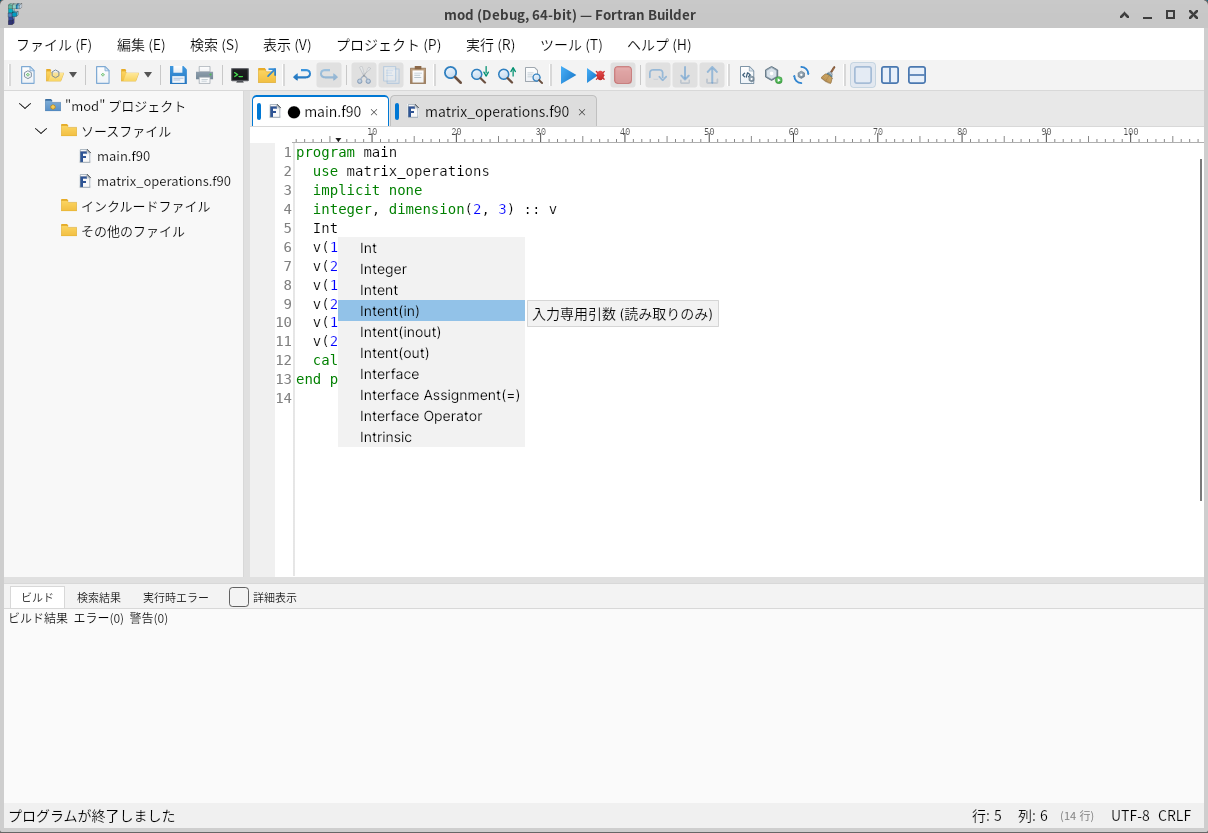Click the open project folder icon
Screen dimensions: 1208x833
click(x=54, y=75)
